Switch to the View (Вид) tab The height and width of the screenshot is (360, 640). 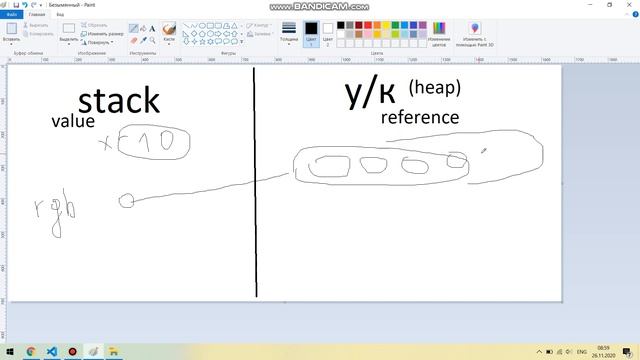pos(60,14)
